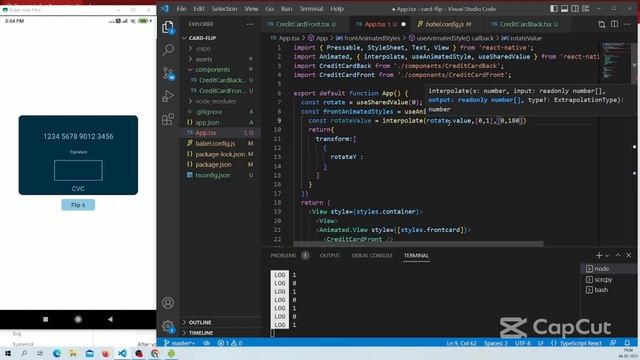Open the Accounts menu icon
The width and height of the screenshot is (640, 360).
168,303
